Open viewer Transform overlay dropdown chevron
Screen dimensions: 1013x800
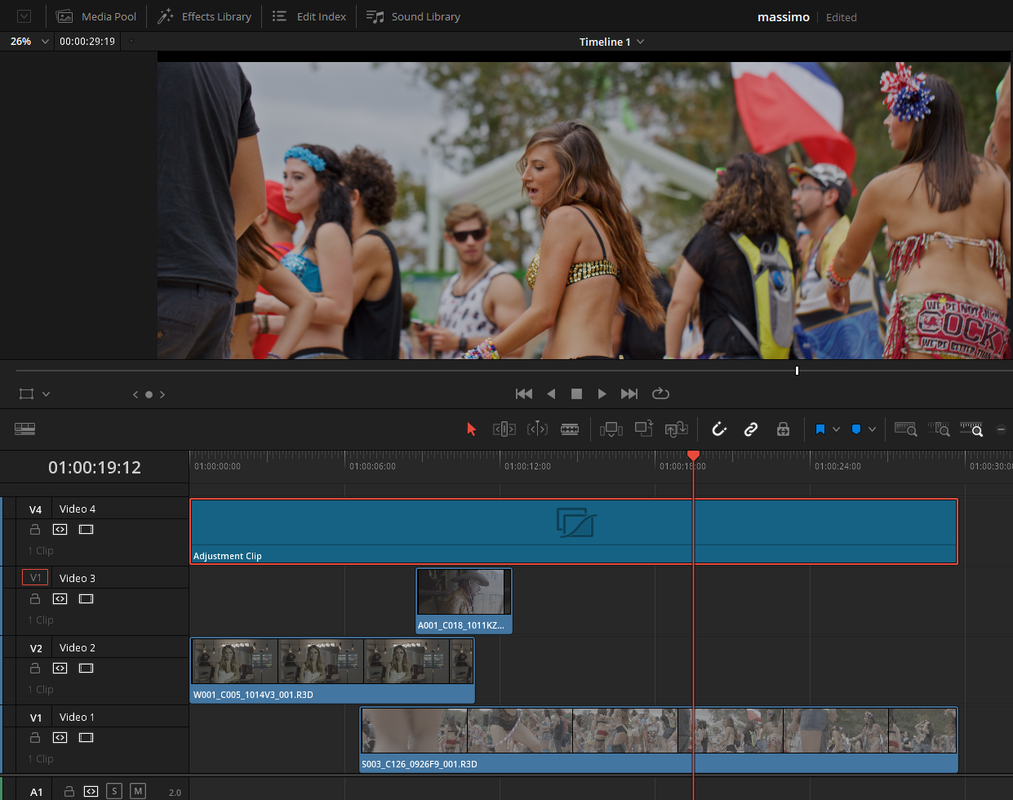46,394
